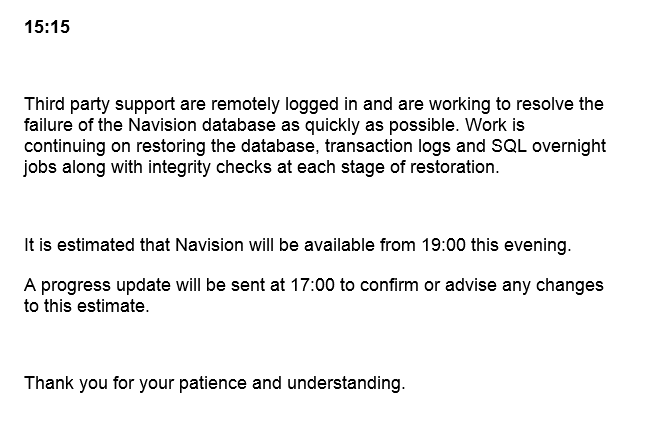Viewport: 660px width, 422px height.
Task: Click the '19:00' availability time
Action: tap(443, 245)
